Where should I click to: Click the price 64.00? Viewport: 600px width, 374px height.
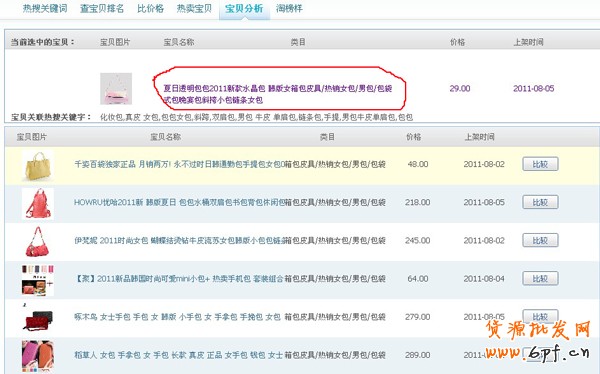(x=418, y=279)
